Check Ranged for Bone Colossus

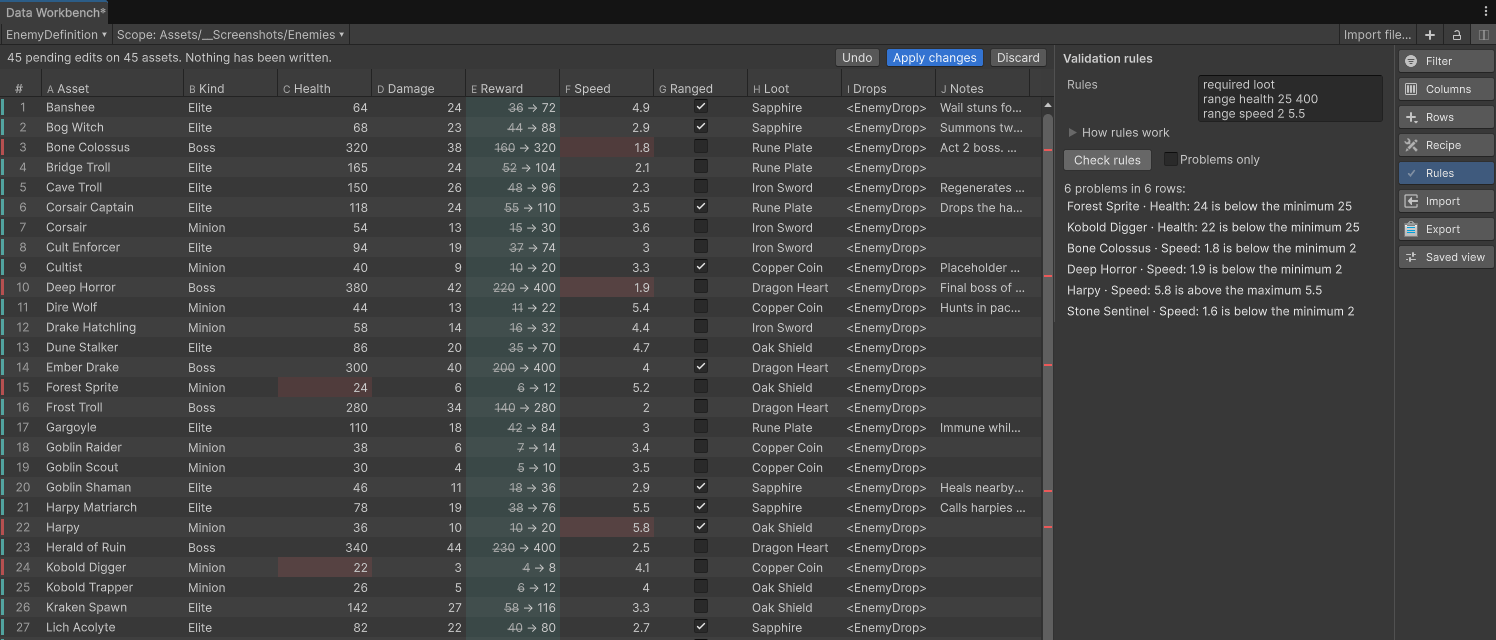pos(701,146)
